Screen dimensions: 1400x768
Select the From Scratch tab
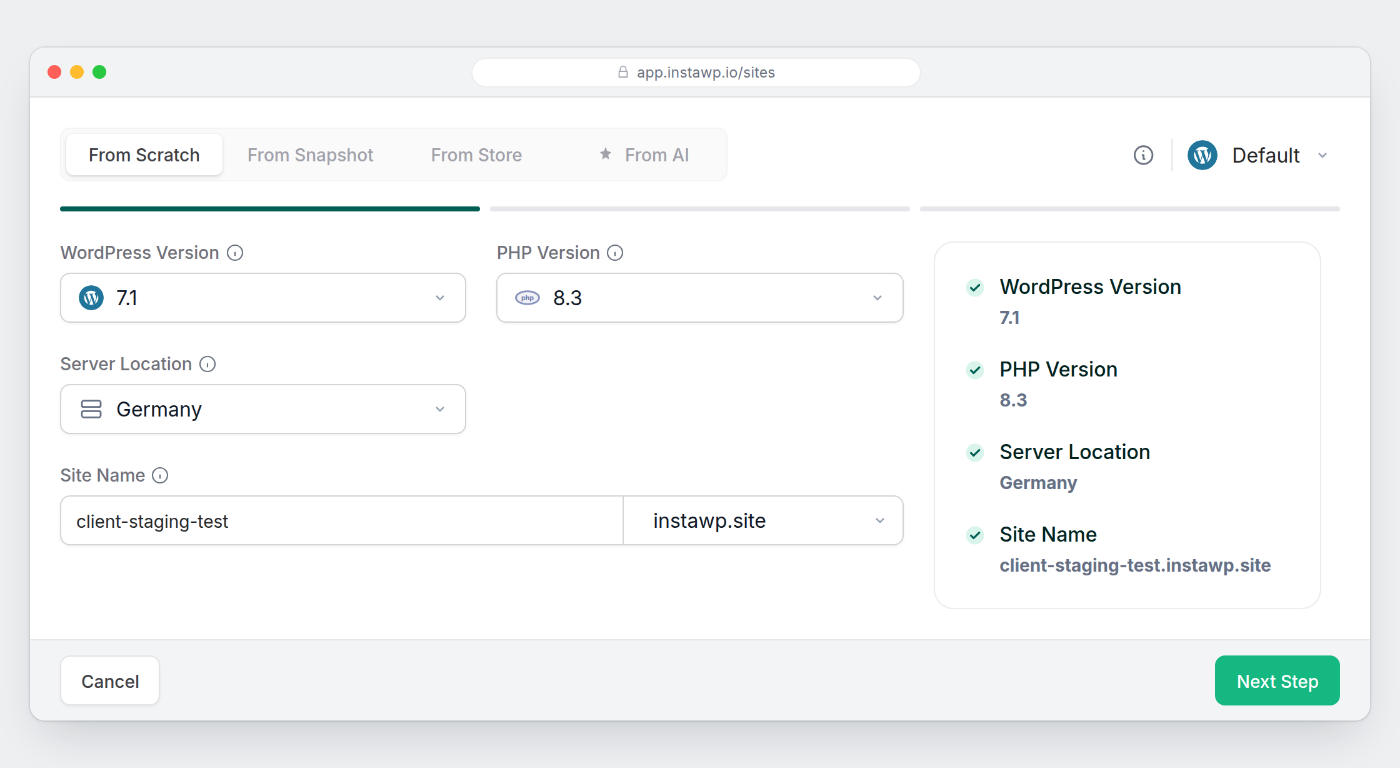[144, 155]
